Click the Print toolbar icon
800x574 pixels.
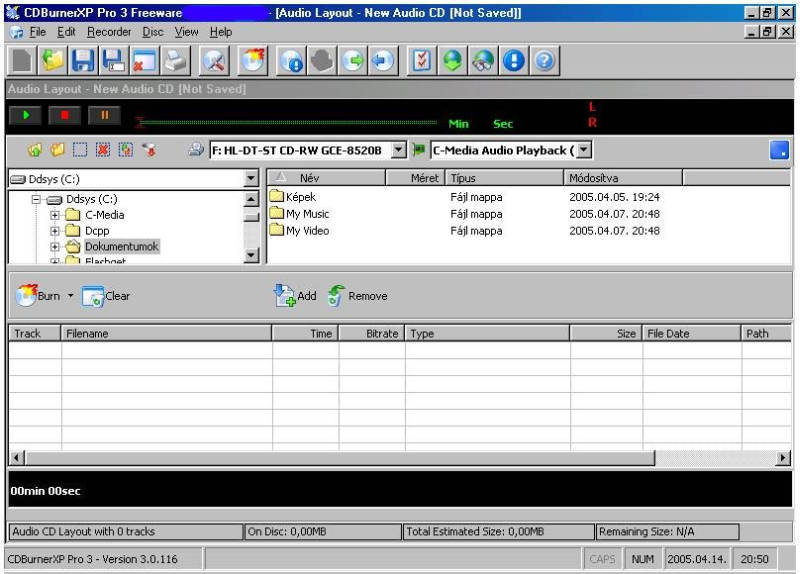[x=175, y=62]
